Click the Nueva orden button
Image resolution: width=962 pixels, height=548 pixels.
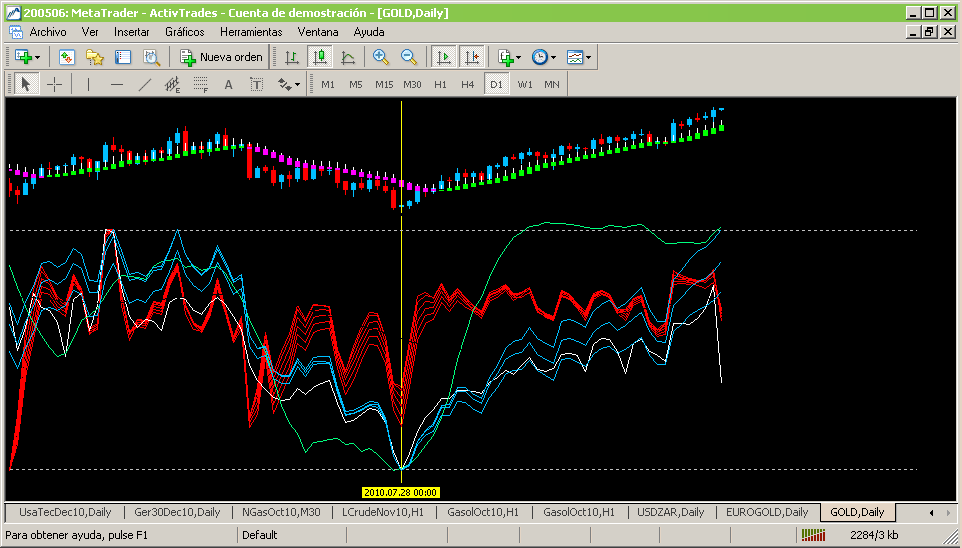(222, 57)
